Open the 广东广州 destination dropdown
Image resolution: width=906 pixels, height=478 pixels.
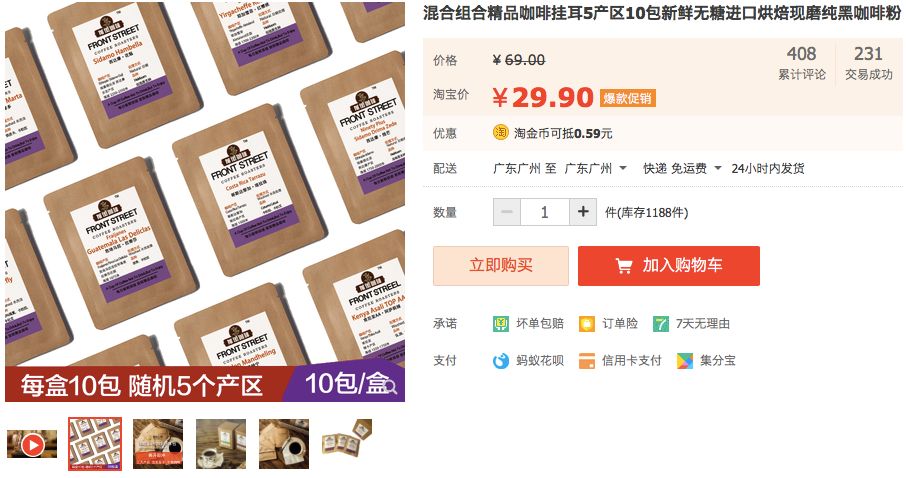[596, 169]
